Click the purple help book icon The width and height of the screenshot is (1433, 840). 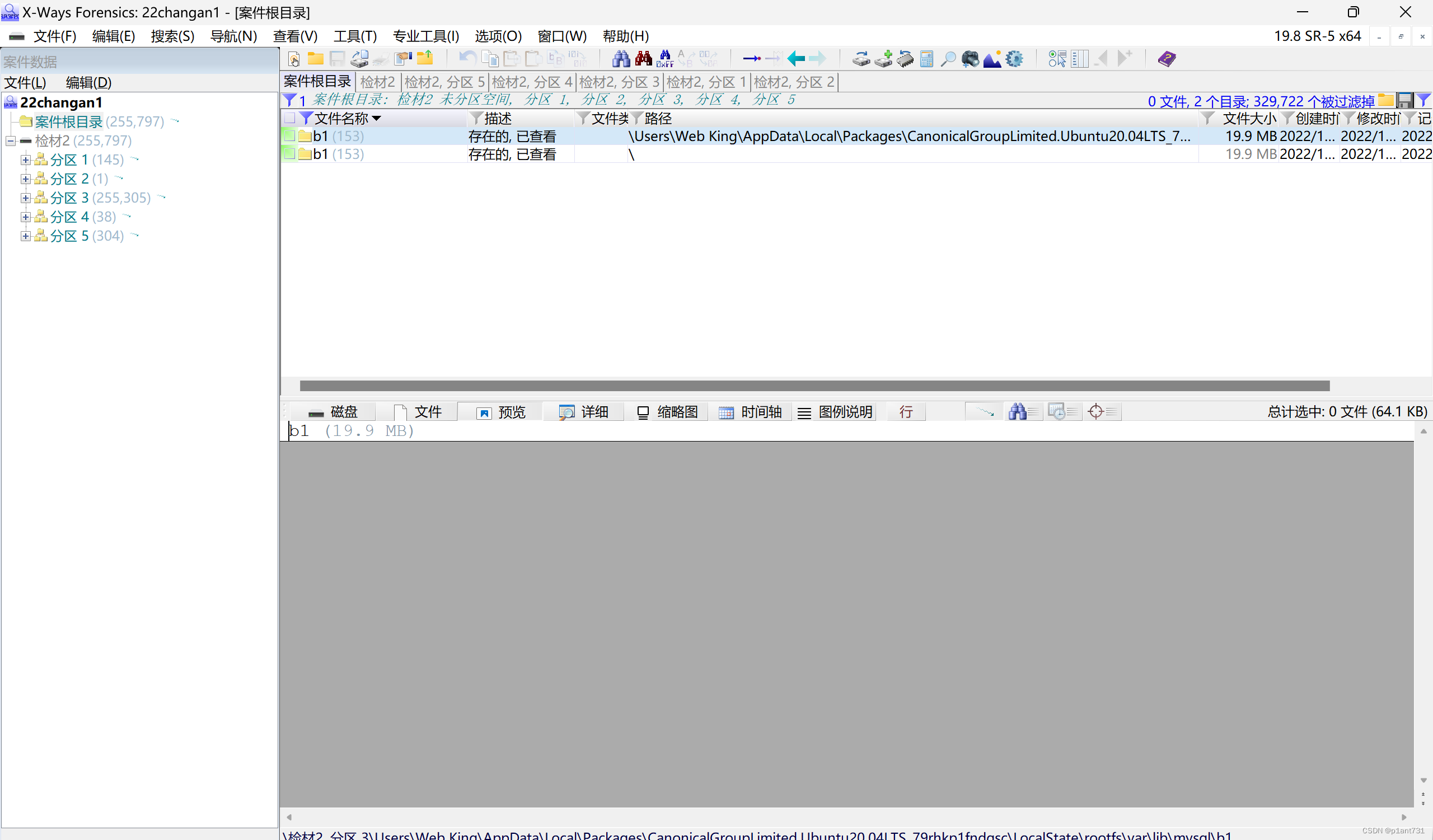[1167, 59]
